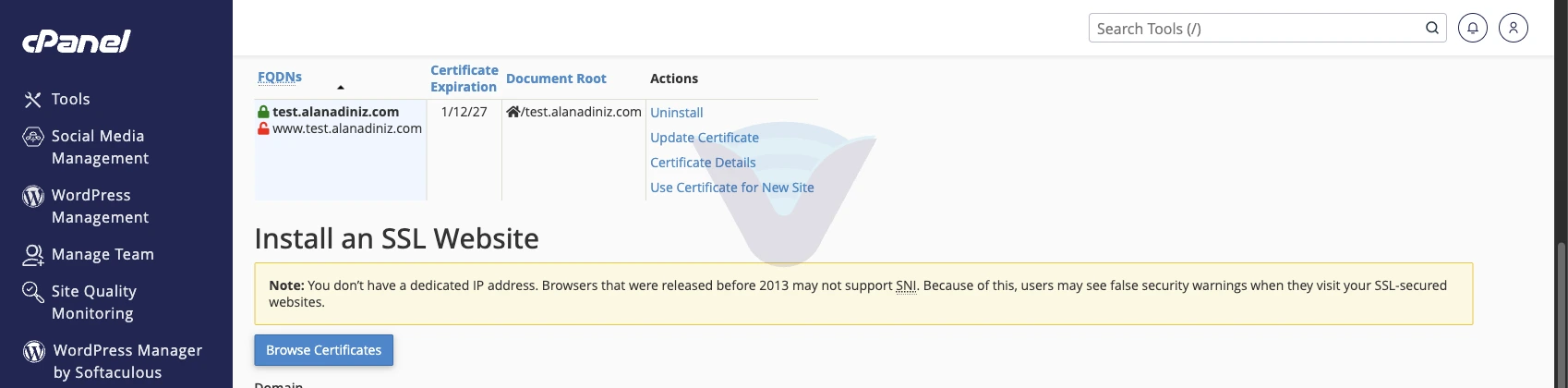The height and width of the screenshot is (388, 1568).
Task: Click the page vertical scrollbar
Action: tap(1562, 314)
